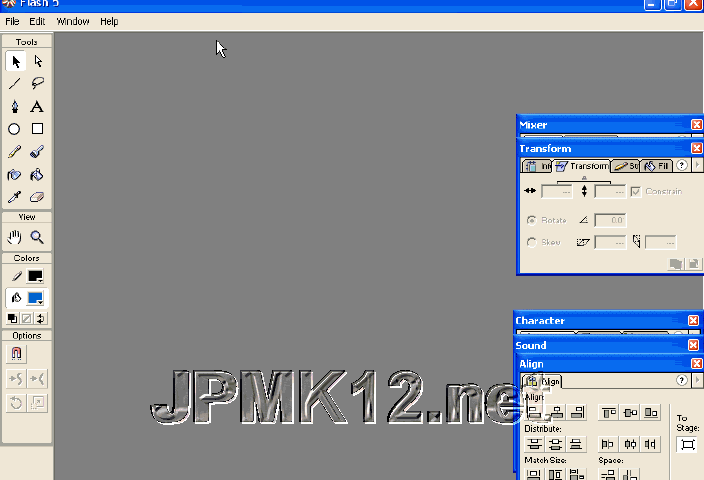This screenshot has width=704, height=480.
Task: Click the Transform panel help button
Action: [x=682, y=165]
